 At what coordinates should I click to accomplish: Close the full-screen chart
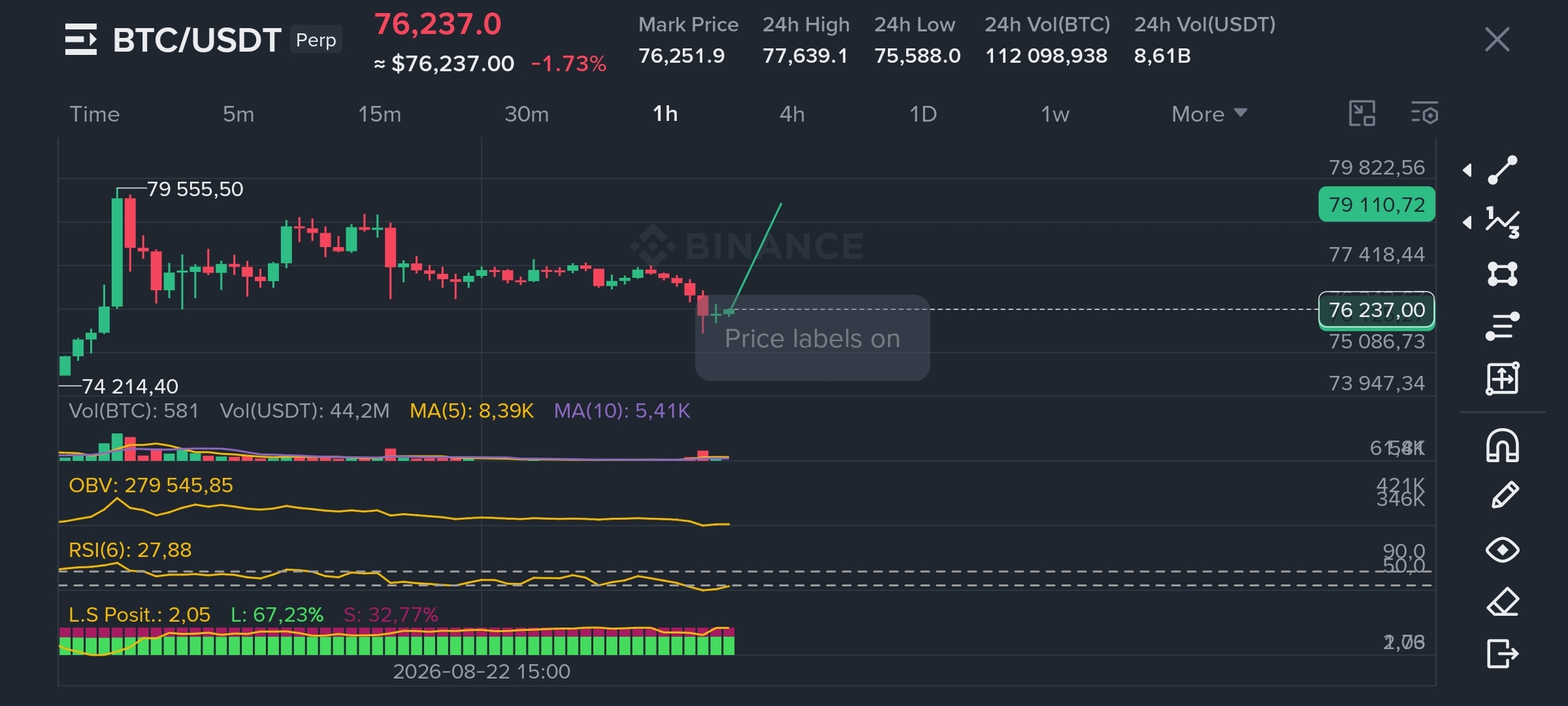(x=1497, y=39)
